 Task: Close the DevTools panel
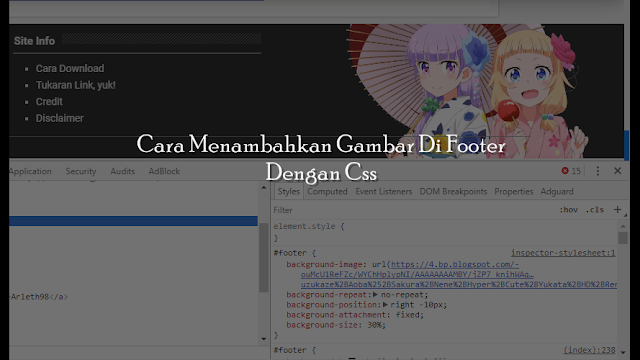click(x=618, y=171)
